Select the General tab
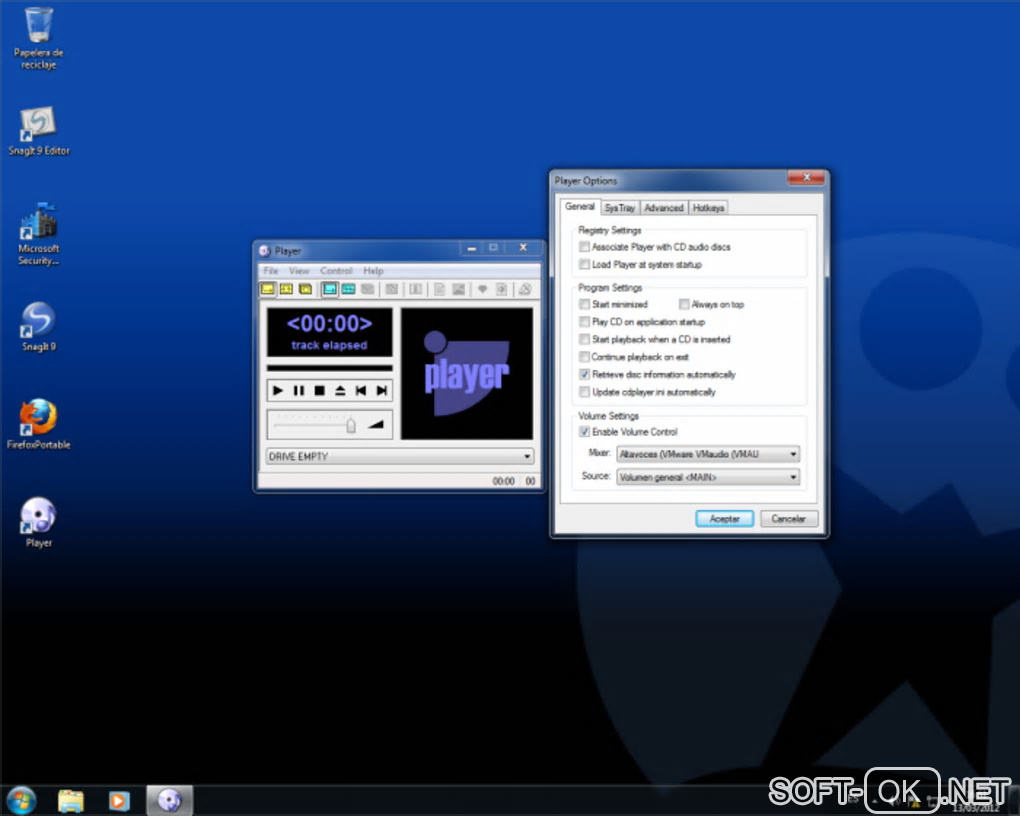 click(x=580, y=206)
